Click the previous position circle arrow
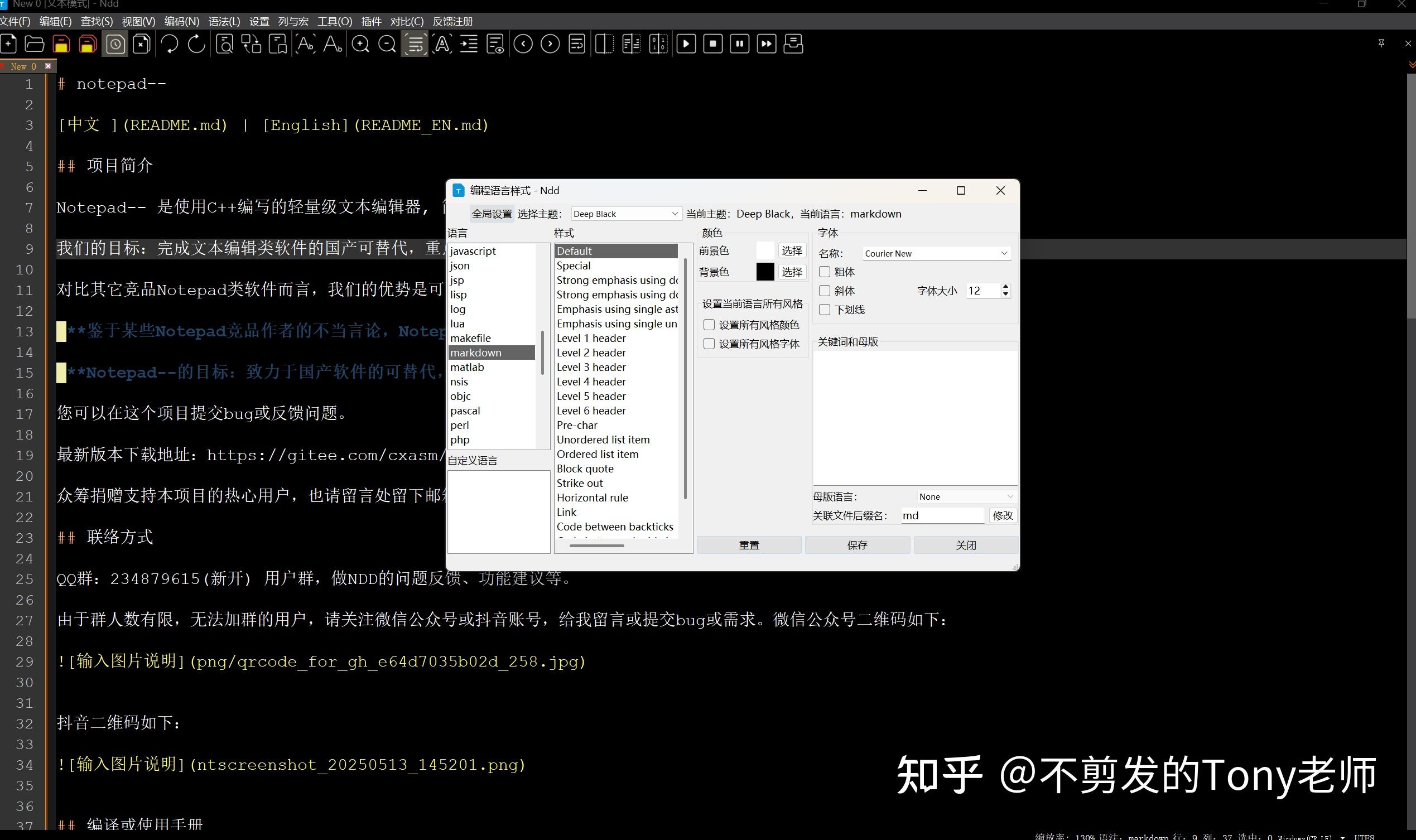The image size is (1416, 840). 523,44
